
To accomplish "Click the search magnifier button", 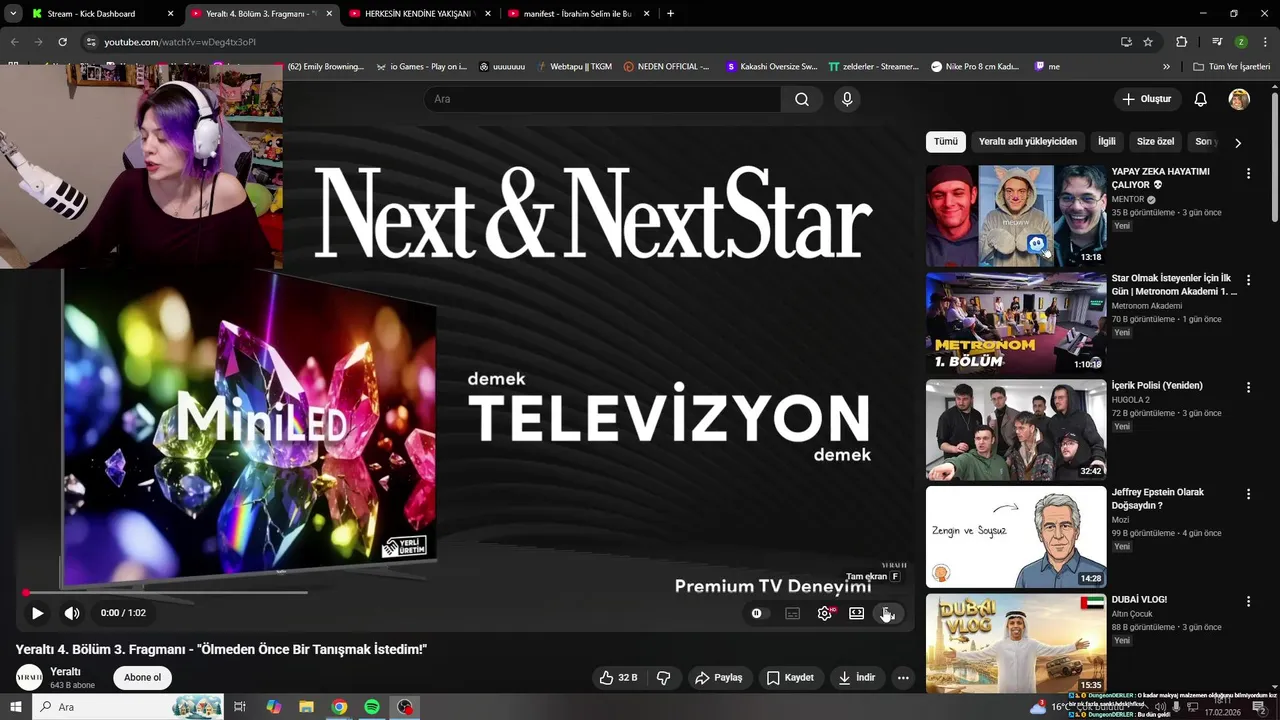I will pyautogui.click(x=802, y=99).
